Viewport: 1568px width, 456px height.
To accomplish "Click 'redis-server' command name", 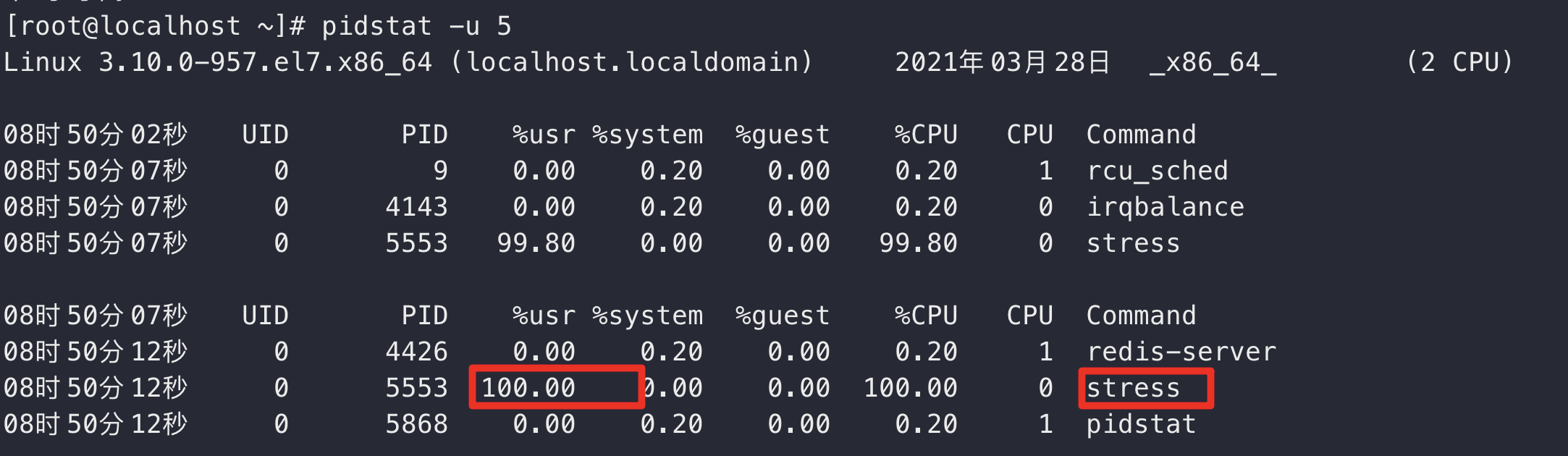I will [1181, 352].
